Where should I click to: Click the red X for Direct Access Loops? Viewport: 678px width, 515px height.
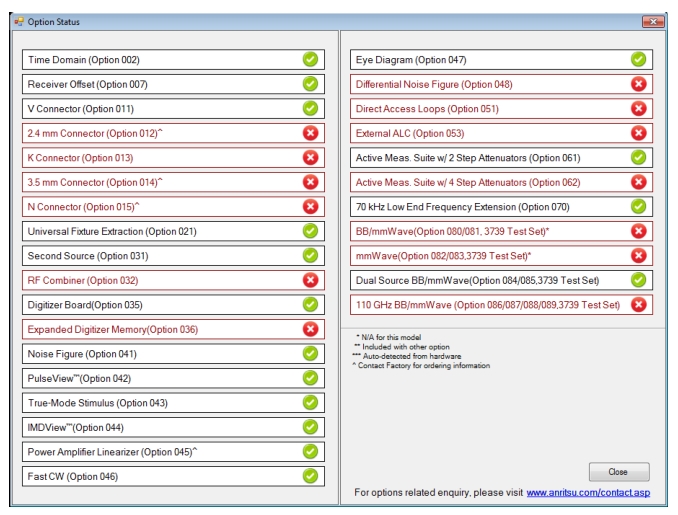638,109
